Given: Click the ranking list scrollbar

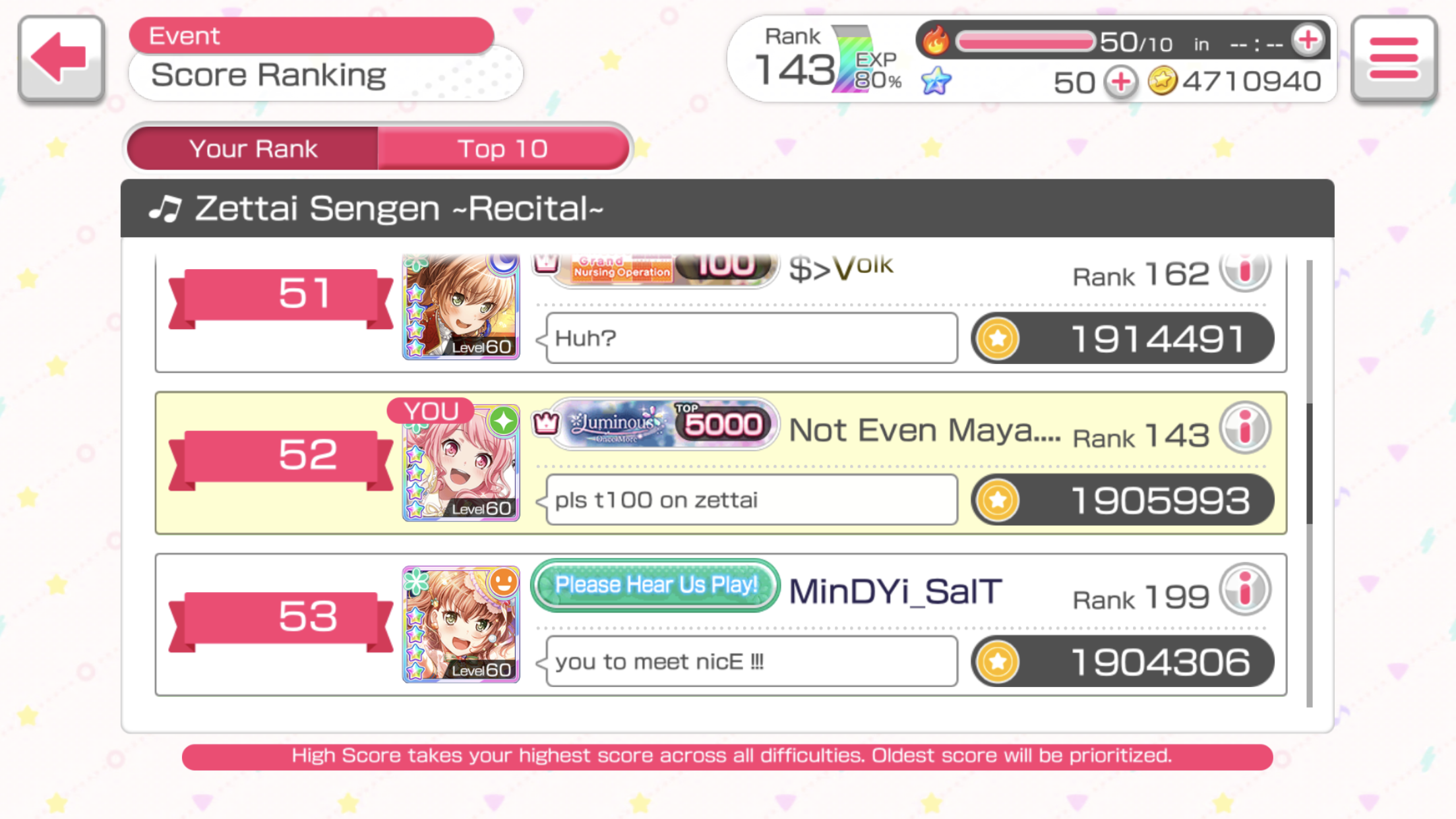Looking at the screenshot, I should click(x=1310, y=483).
